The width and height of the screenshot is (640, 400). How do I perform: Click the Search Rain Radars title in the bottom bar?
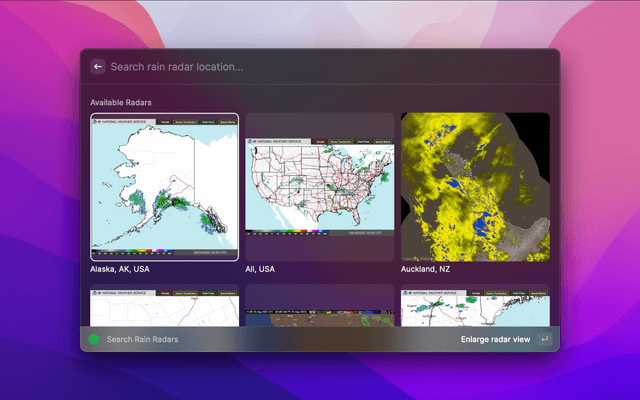tap(143, 339)
